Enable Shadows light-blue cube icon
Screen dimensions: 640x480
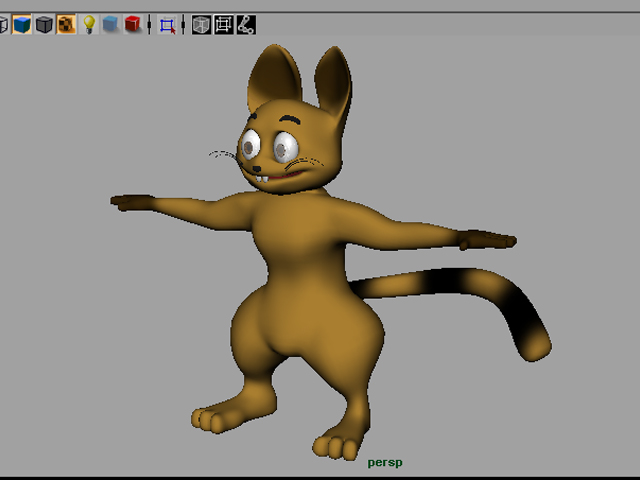pos(111,24)
